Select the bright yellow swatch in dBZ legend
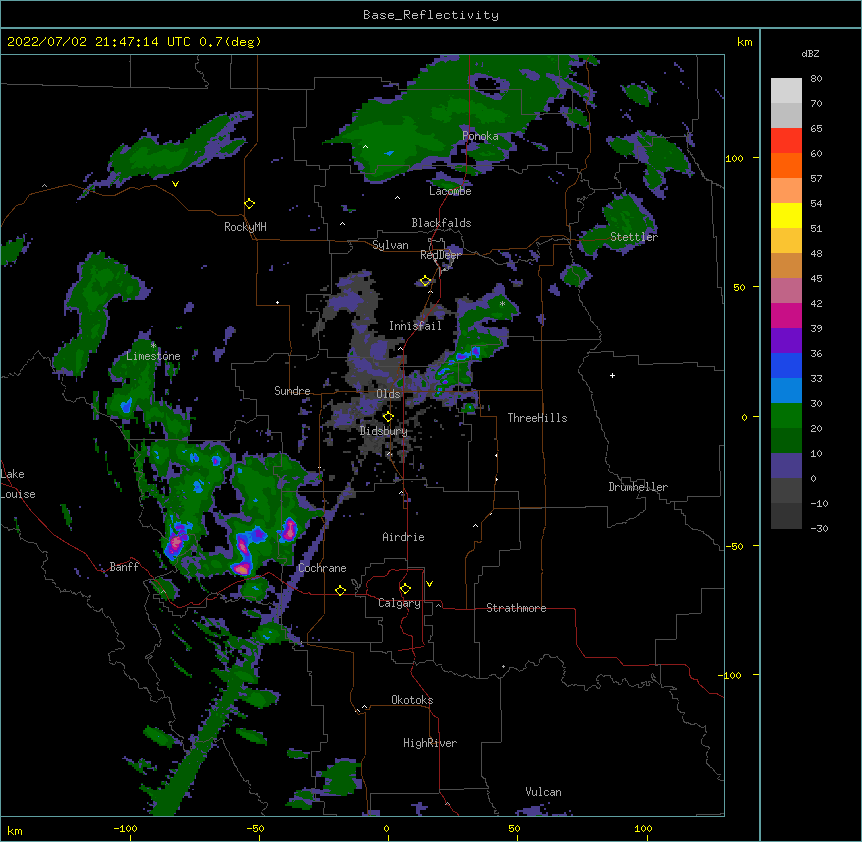This screenshot has height=842, width=862. pyautogui.click(x=786, y=215)
